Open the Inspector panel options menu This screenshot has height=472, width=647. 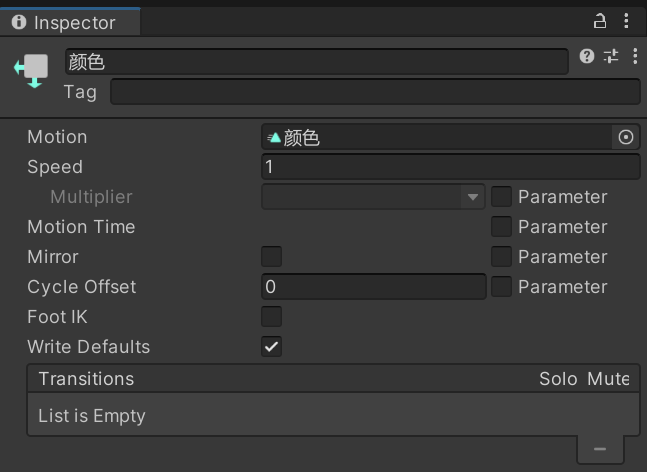tap(626, 21)
